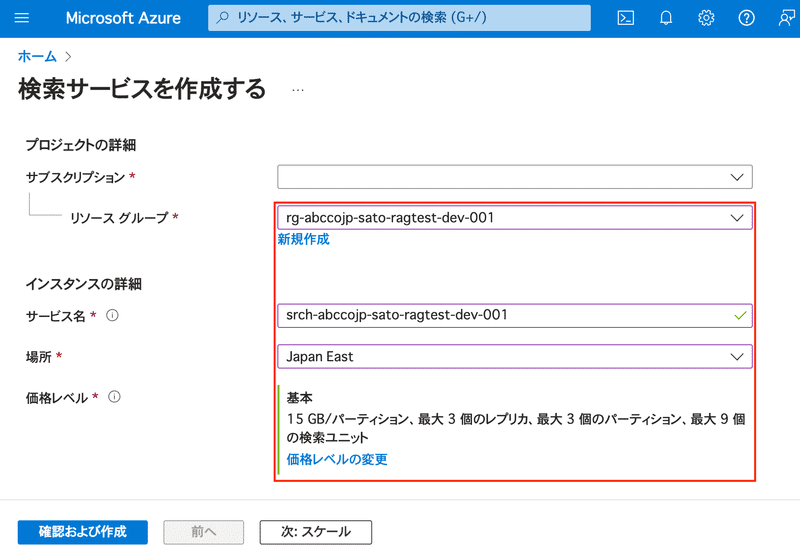Show info for 価格レベル field
This screenshot has width=800, height=559.
click(114, 397)
